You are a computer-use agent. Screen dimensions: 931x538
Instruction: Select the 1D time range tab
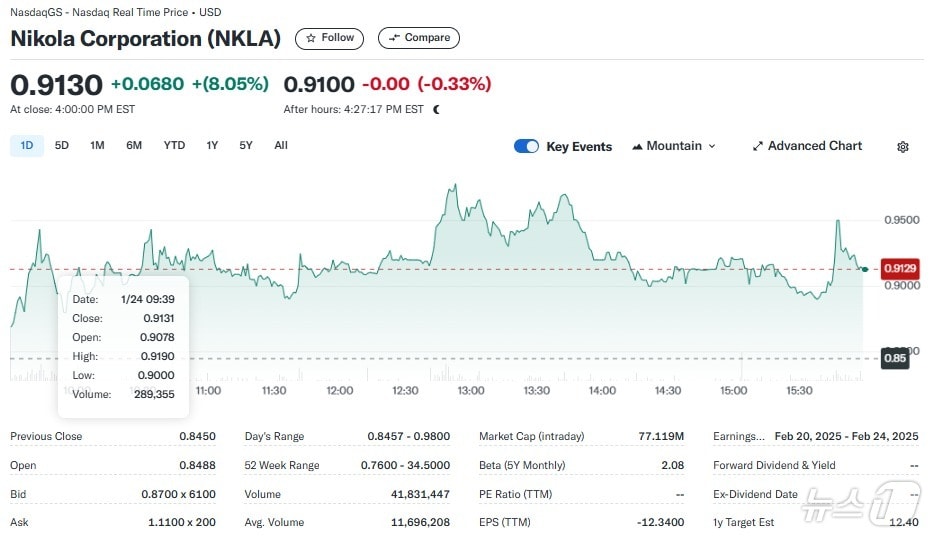click(x=27, y=145)
